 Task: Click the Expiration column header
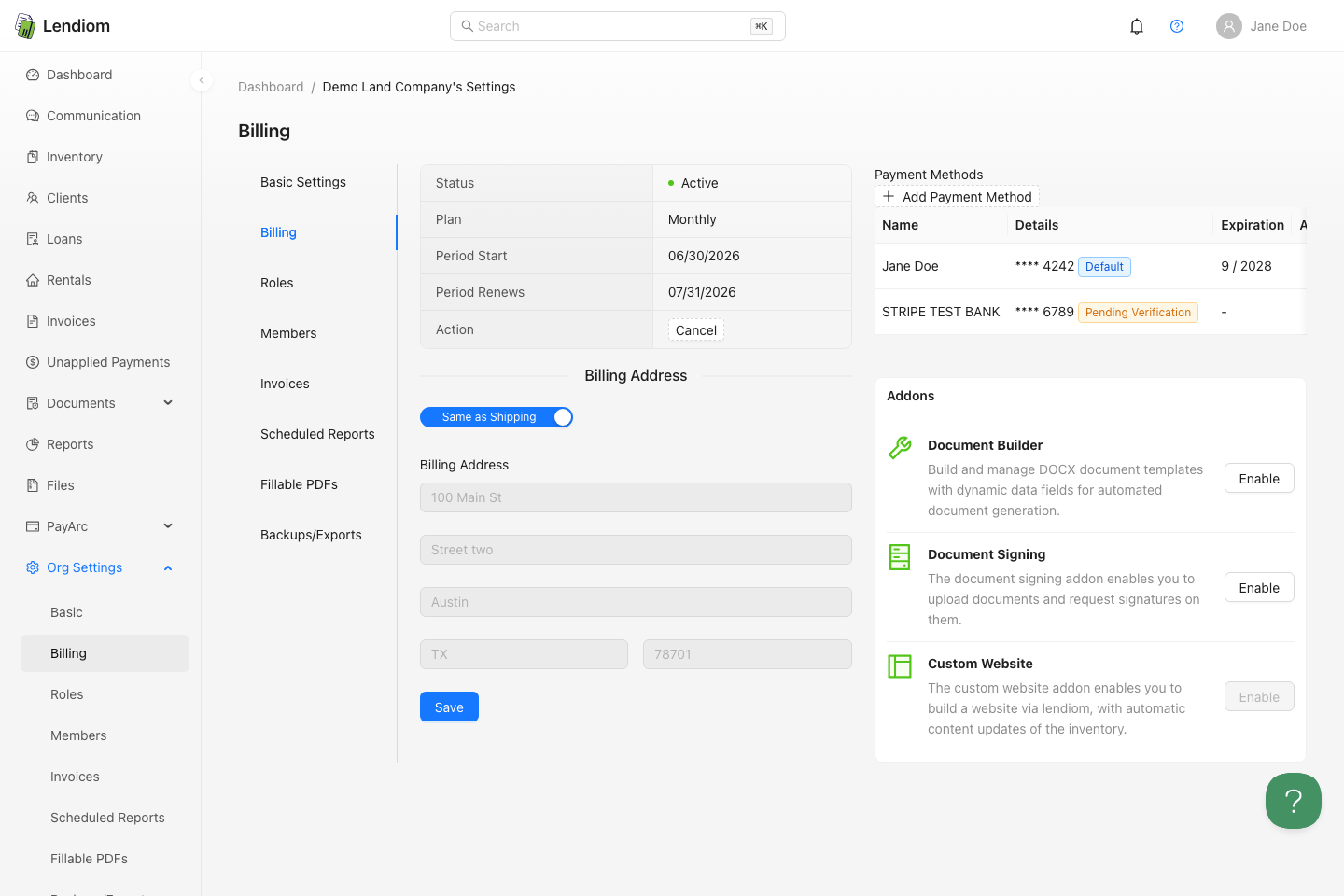(x=1253, y=225)
